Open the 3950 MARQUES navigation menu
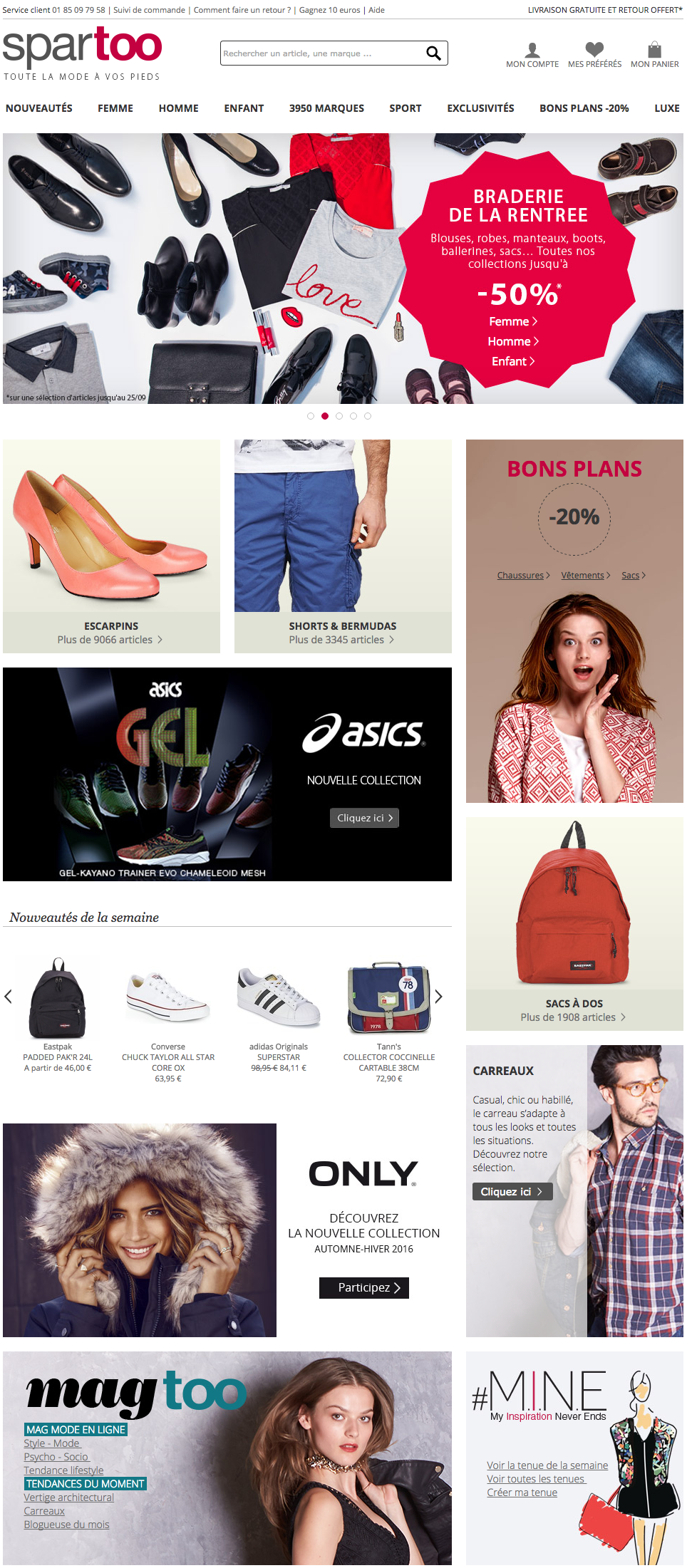 (x=326, y=108)
